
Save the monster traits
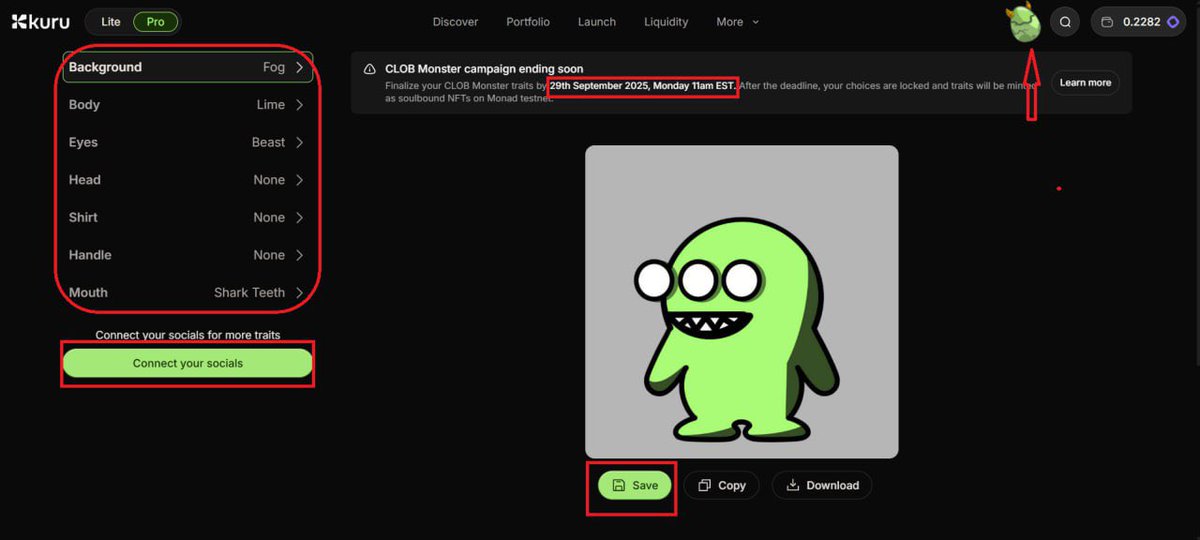click(635, 485)
